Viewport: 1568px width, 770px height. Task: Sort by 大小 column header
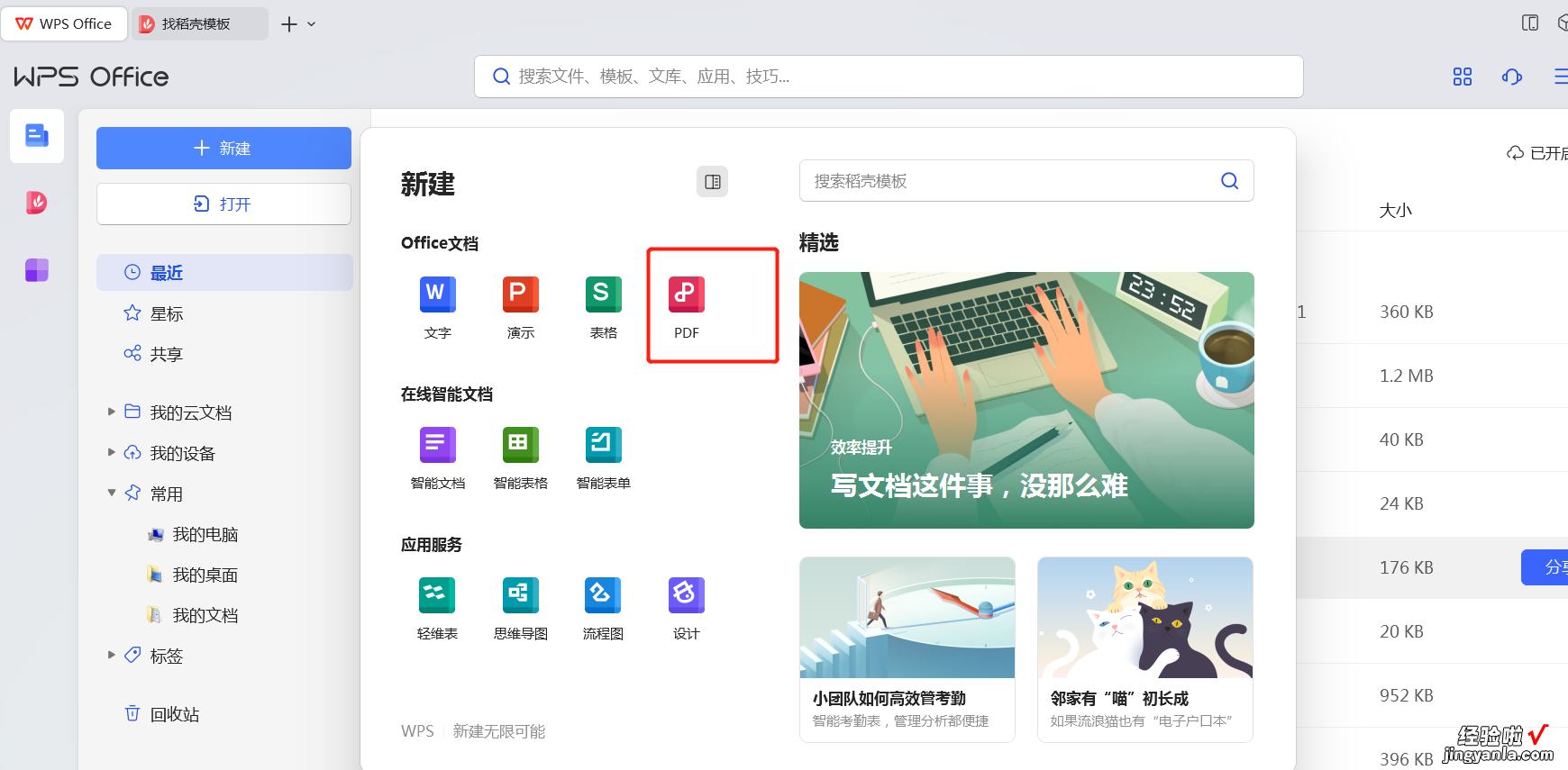point(1395,210)
